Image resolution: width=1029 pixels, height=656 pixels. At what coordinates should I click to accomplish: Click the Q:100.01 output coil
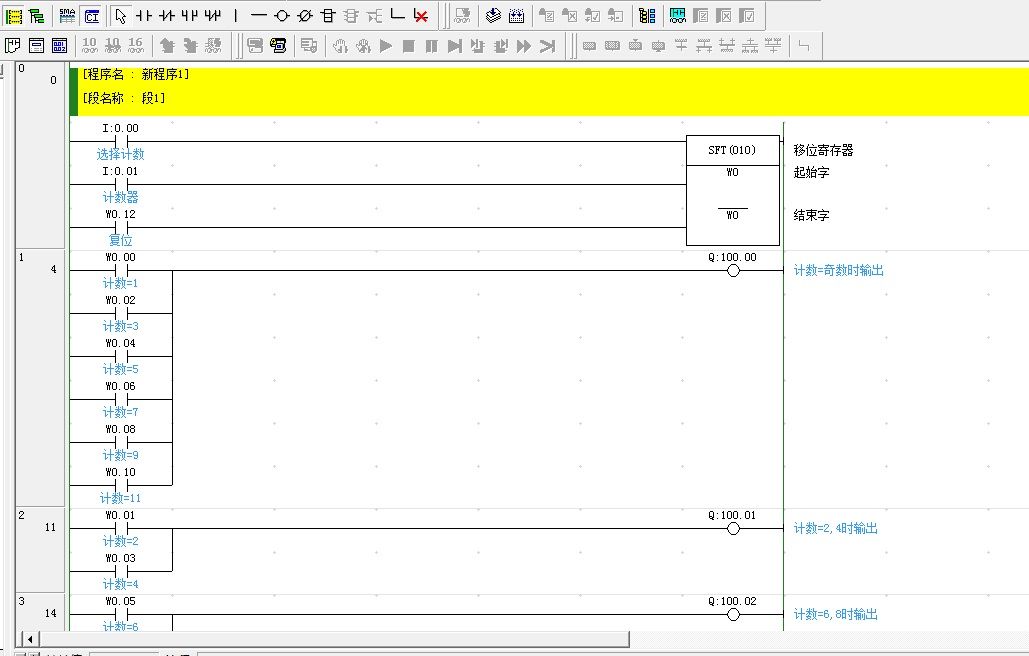click(733, 528)
